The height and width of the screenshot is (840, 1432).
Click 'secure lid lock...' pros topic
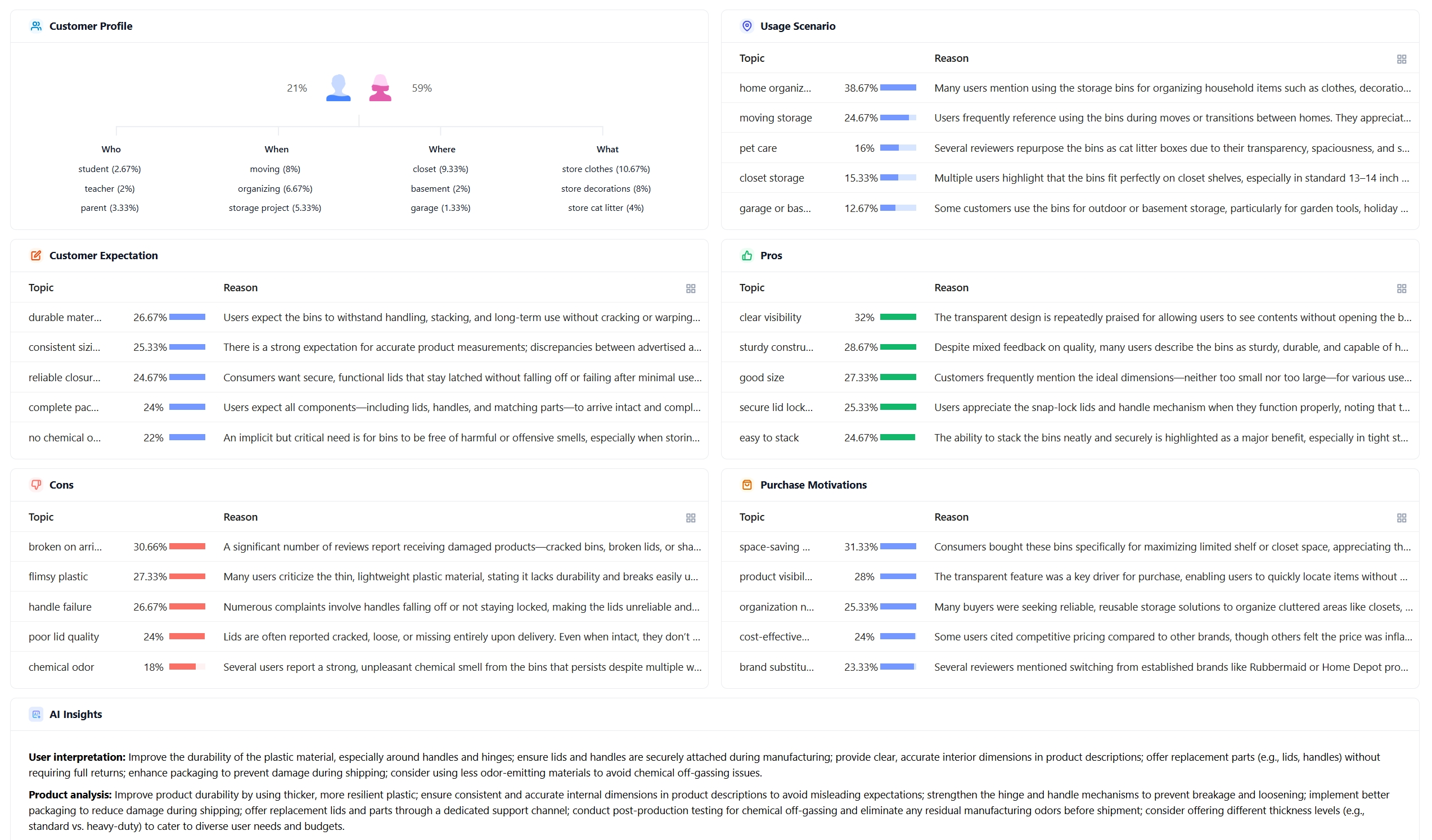click(x=776, y=407)
